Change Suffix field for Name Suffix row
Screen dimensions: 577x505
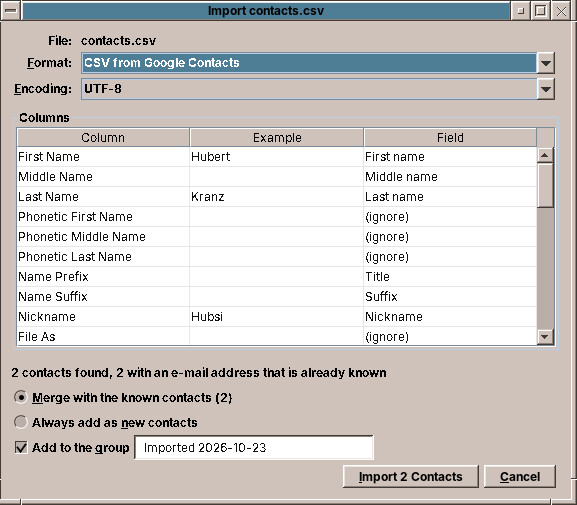(450, 297)
